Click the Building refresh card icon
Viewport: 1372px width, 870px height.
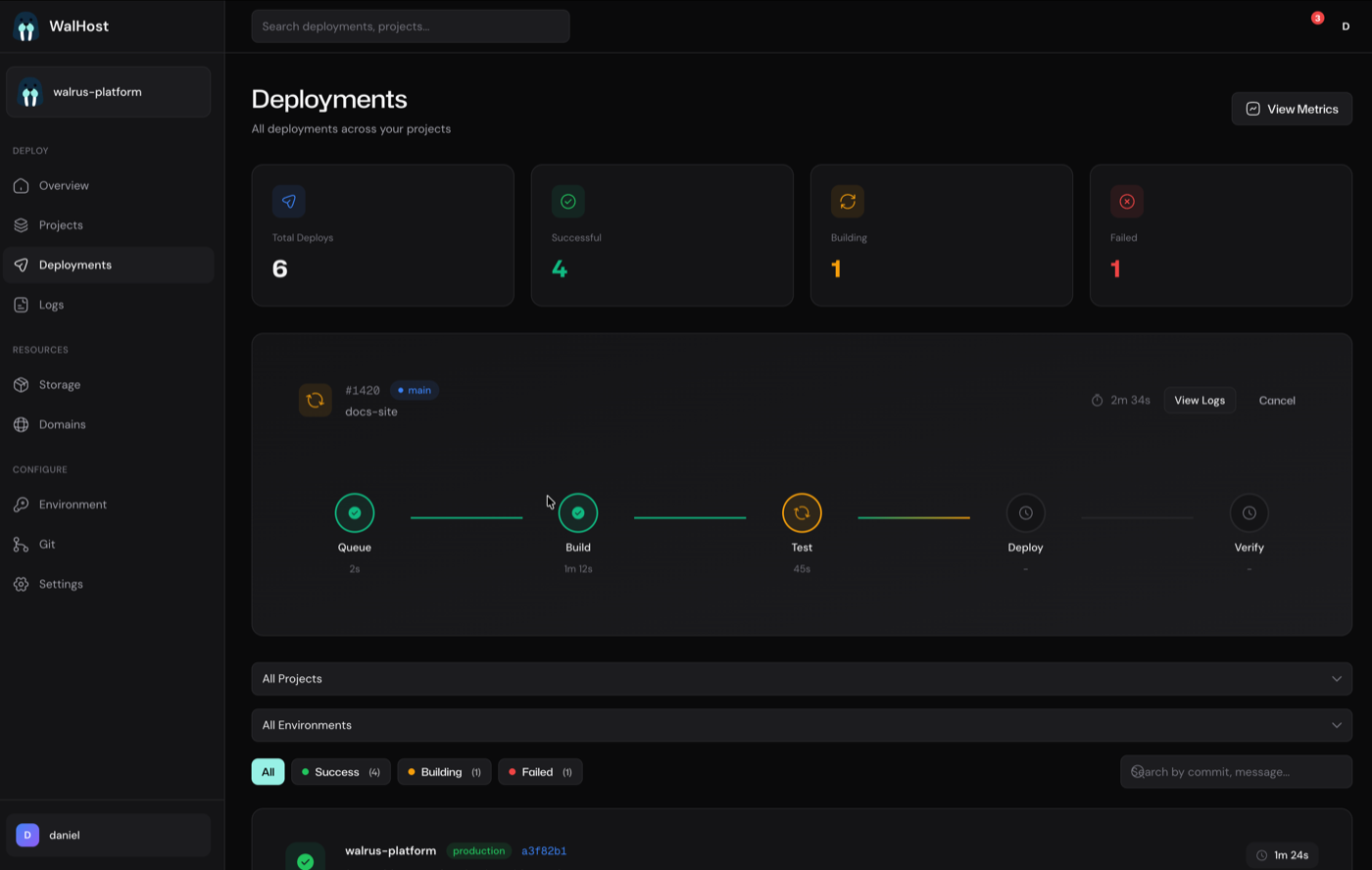pos(848,201)
